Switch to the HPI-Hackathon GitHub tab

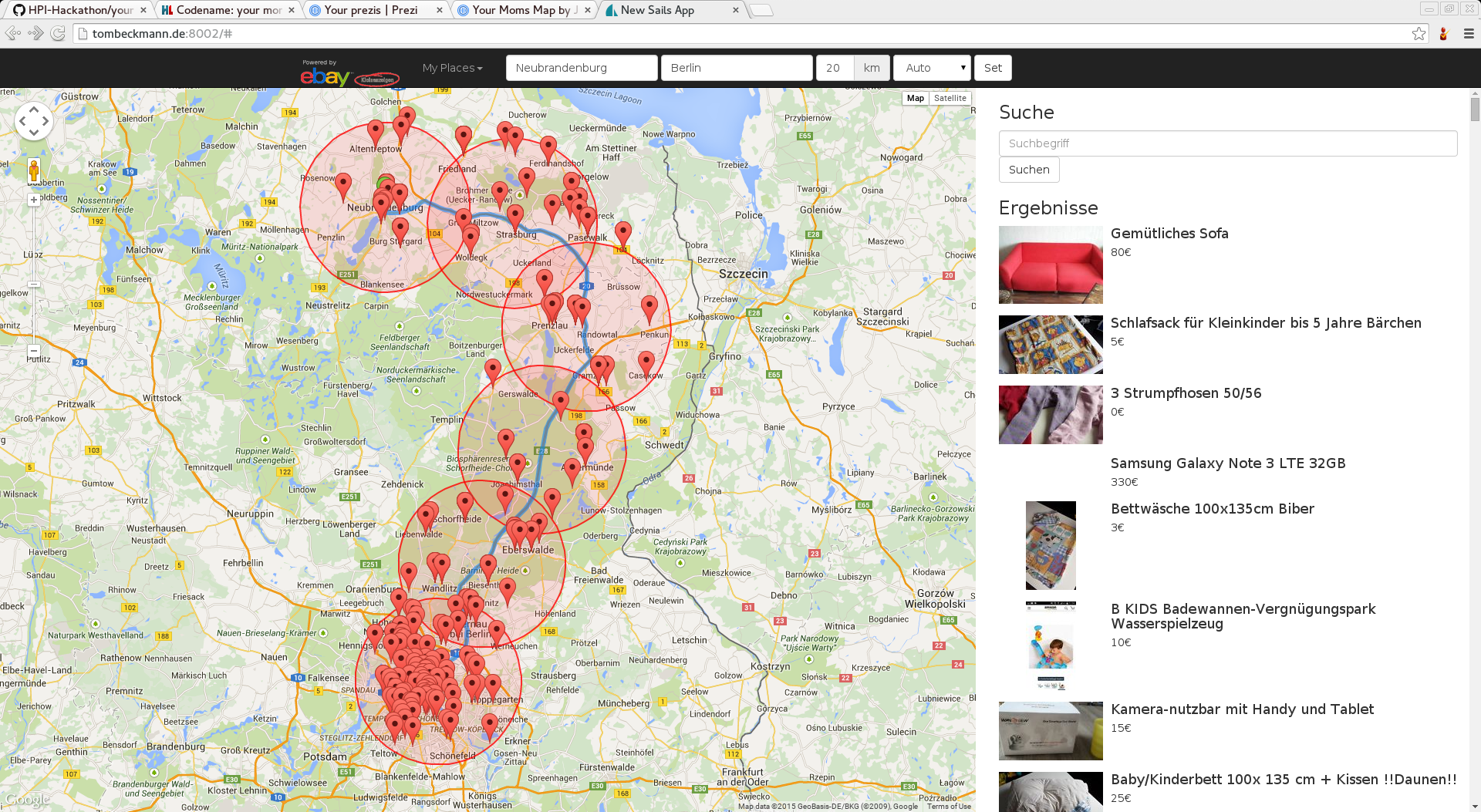tap(79, 10)
